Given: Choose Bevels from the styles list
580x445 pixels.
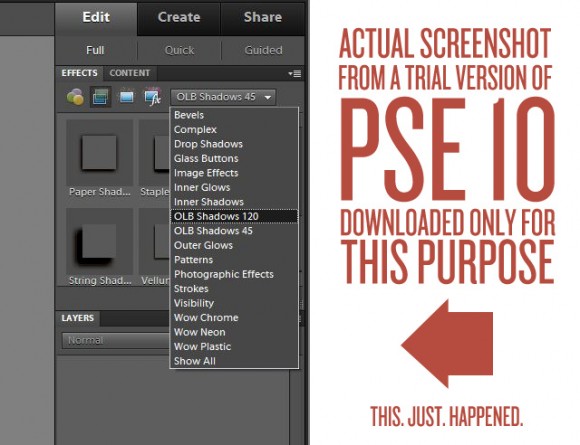Looking at the screenshot, I should click(234, 115).
